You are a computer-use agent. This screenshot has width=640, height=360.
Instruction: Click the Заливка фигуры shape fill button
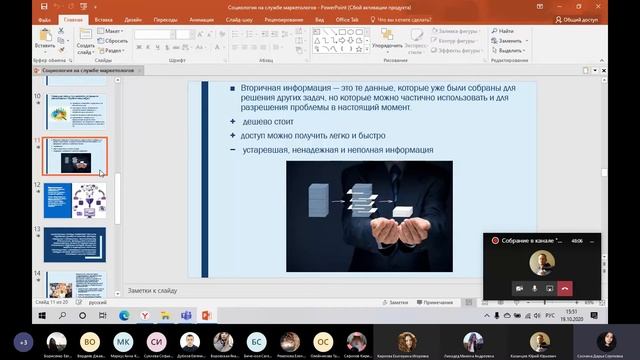point(455,31)
